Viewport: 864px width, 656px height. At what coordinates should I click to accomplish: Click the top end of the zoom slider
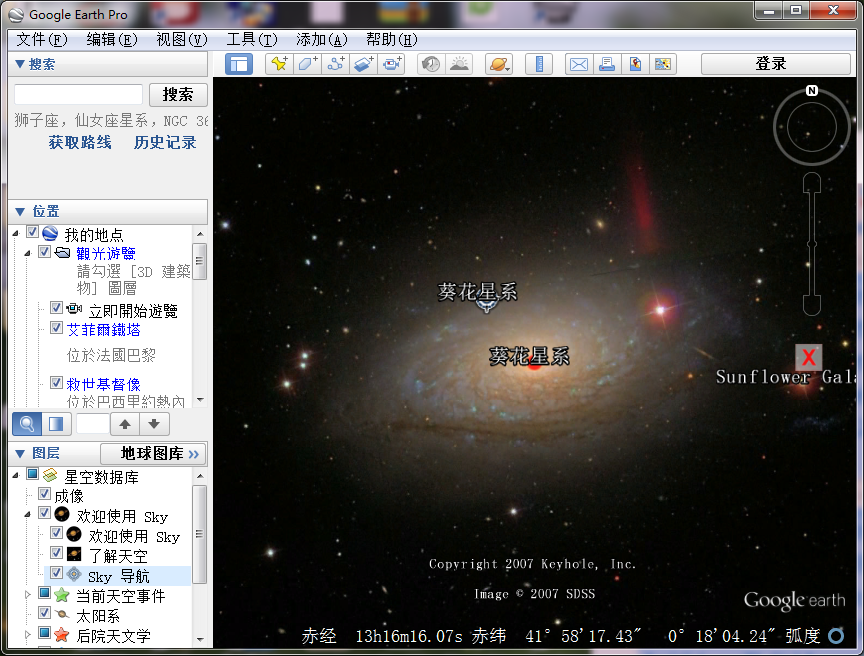coord(812,182)
